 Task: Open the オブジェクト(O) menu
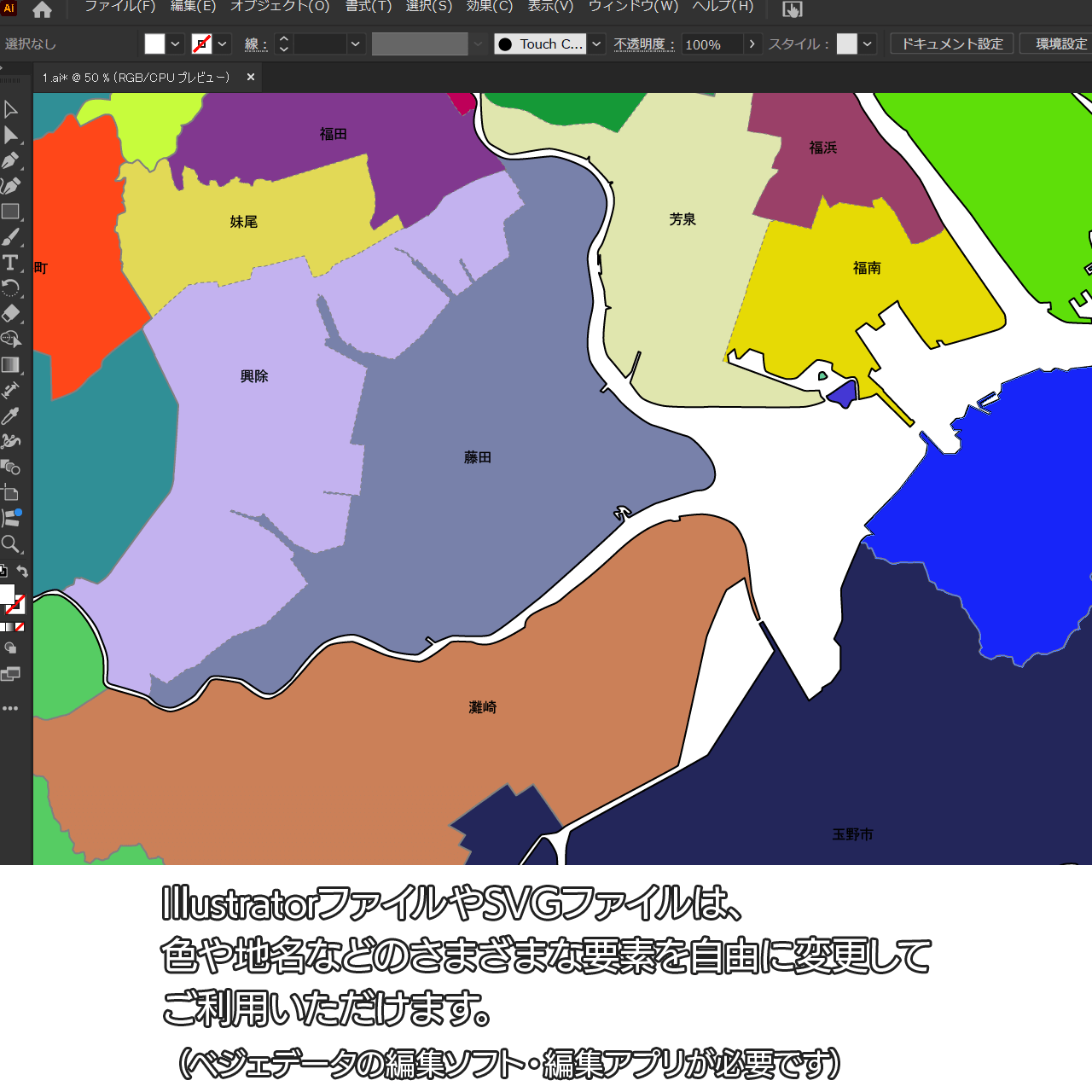tap(280, 7)
